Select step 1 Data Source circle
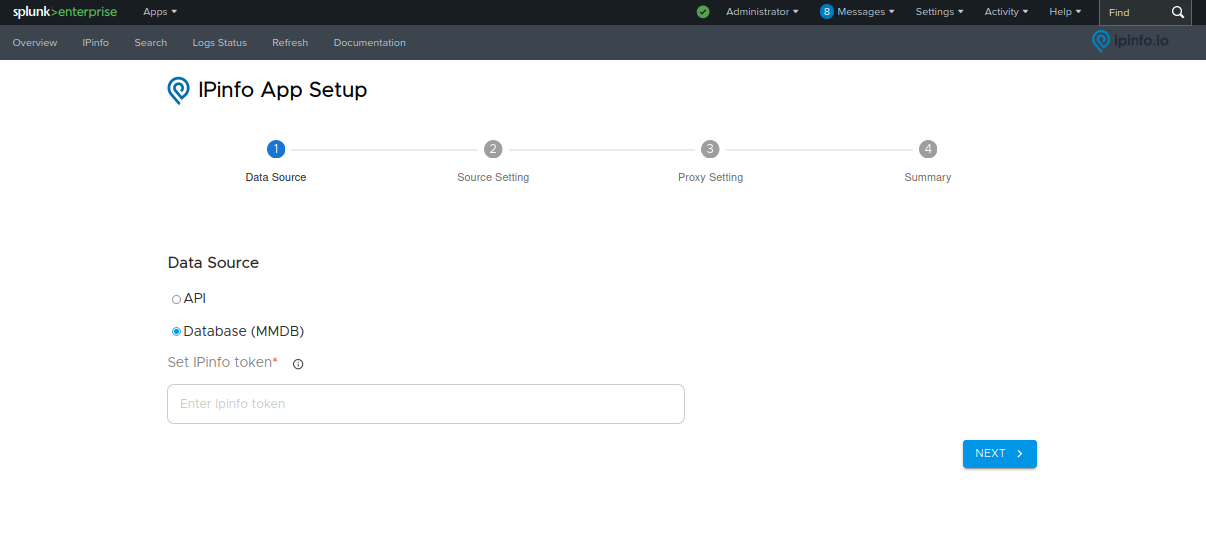1206x542 pixels. point(276,149)
